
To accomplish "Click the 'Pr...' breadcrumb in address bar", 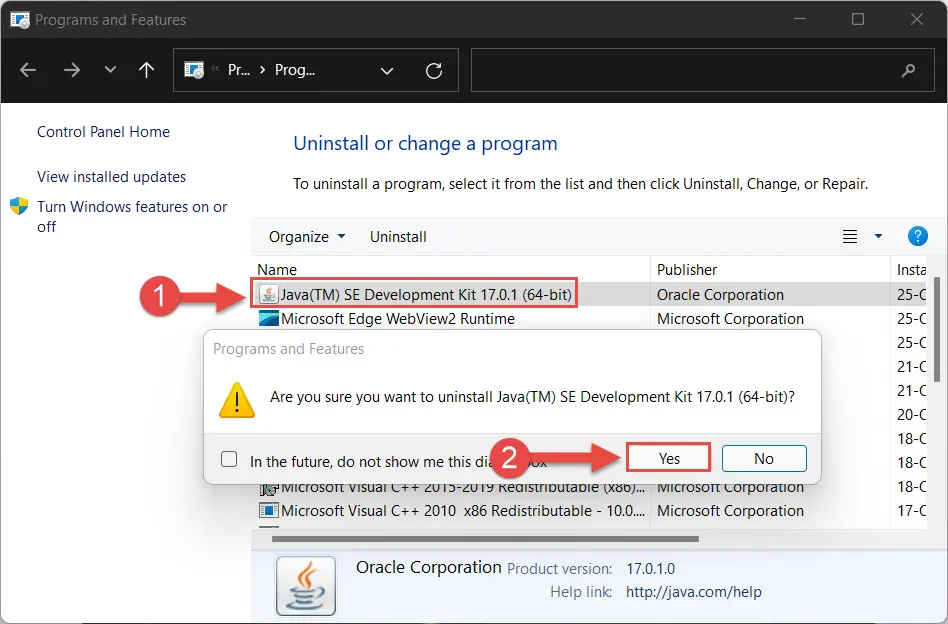I will pyautogui.click(x=239, y=70).
